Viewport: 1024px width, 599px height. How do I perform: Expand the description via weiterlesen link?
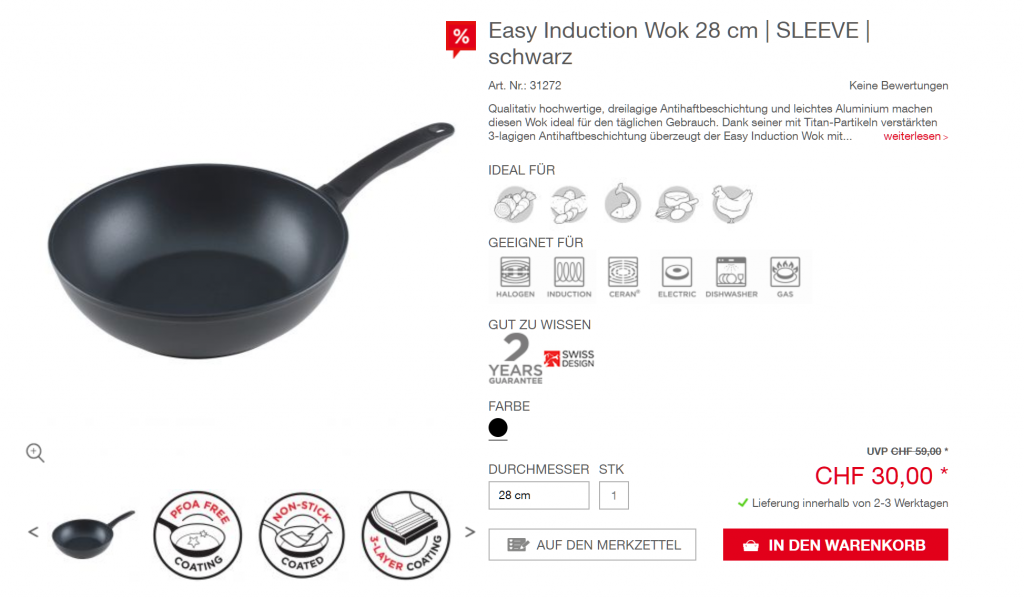[915, 137]
